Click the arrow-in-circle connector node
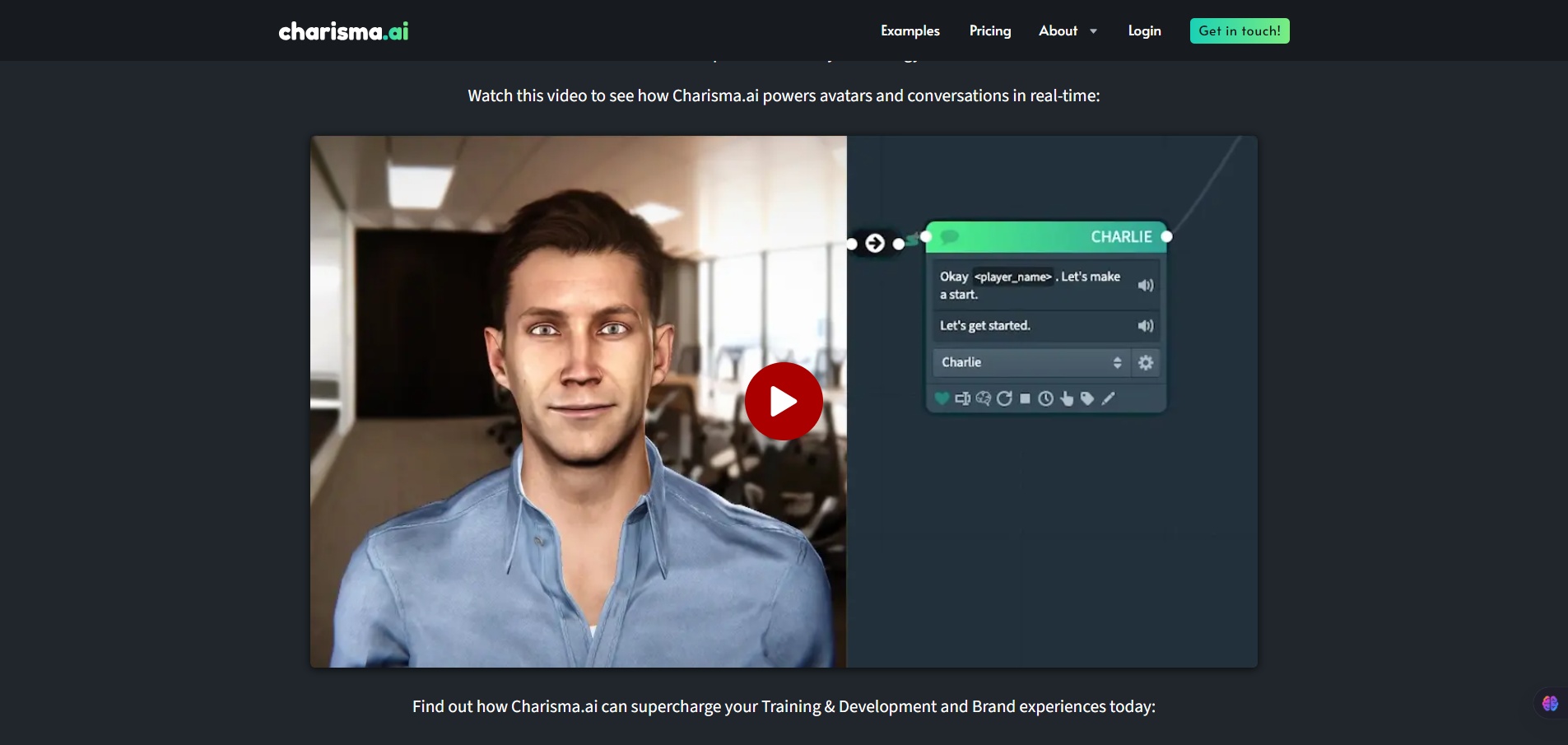1568x745 pixels. tap(875, 243)
